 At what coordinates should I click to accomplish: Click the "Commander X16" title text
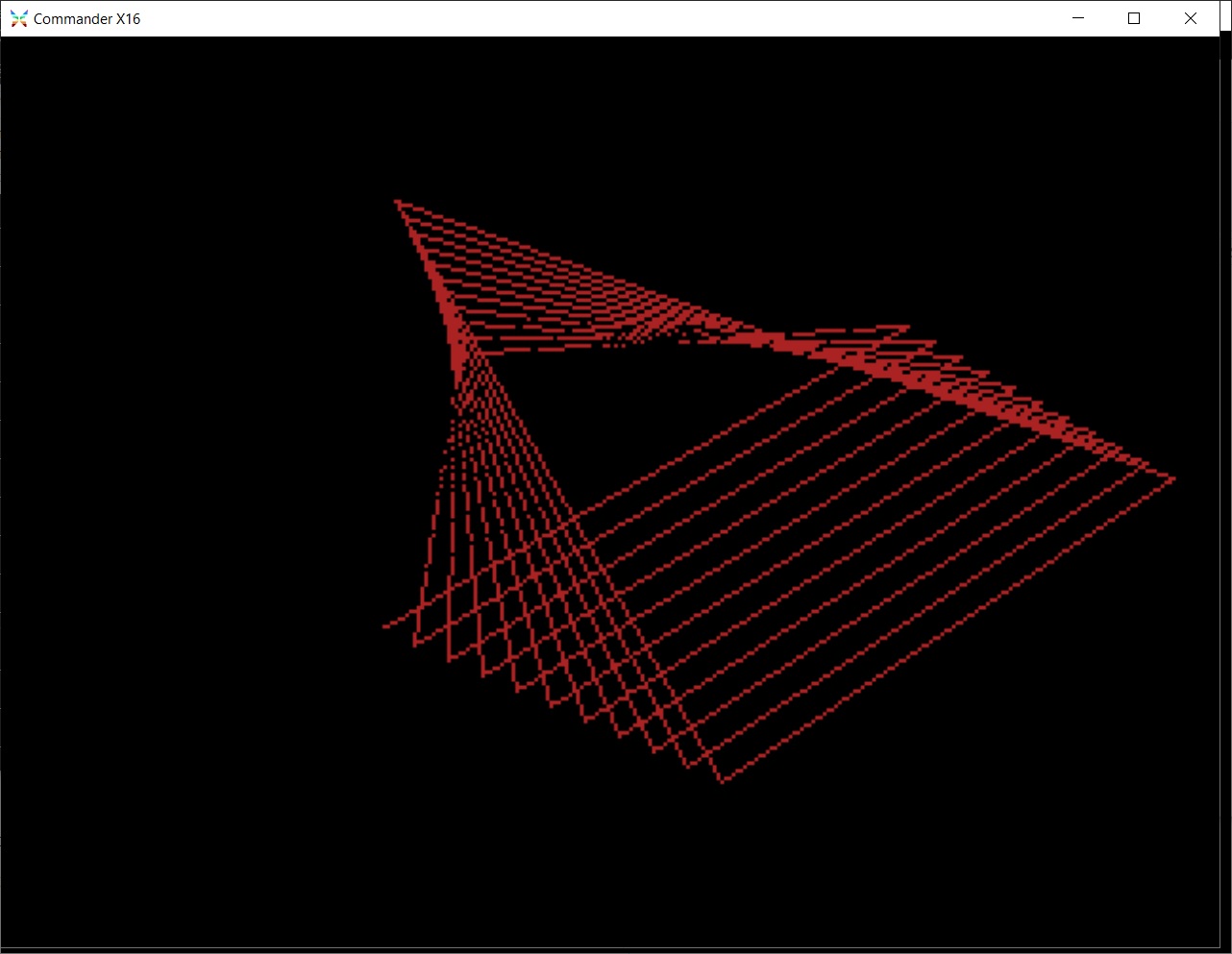tap(86, 19)
